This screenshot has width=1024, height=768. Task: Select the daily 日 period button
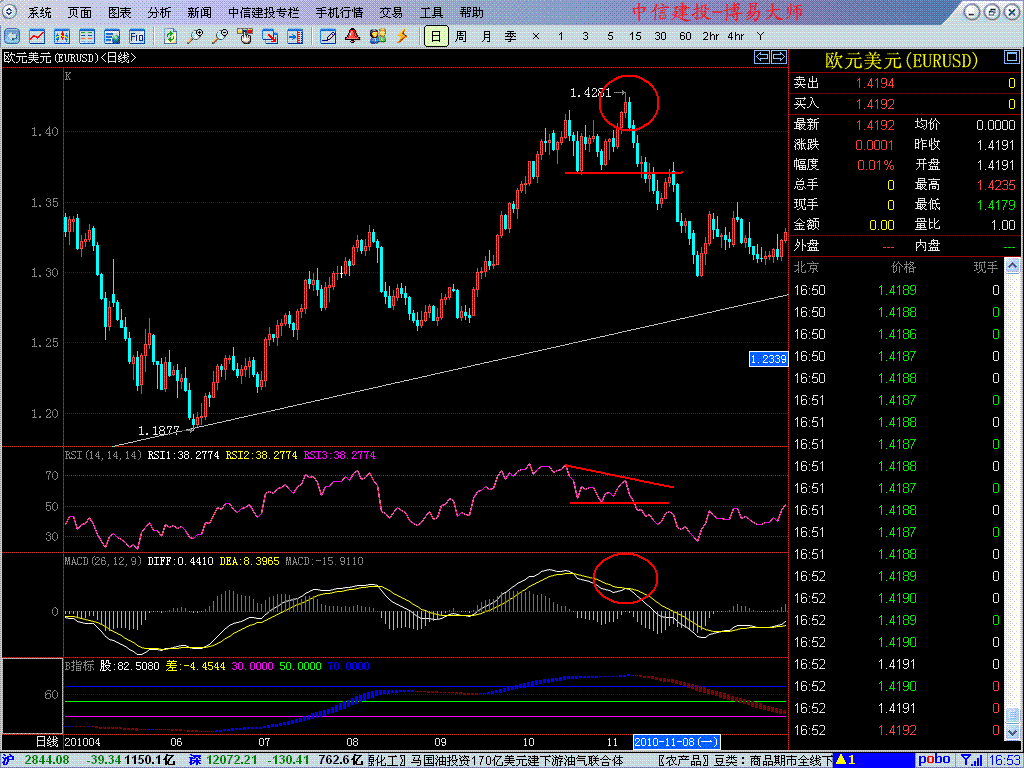pos(436,37)
